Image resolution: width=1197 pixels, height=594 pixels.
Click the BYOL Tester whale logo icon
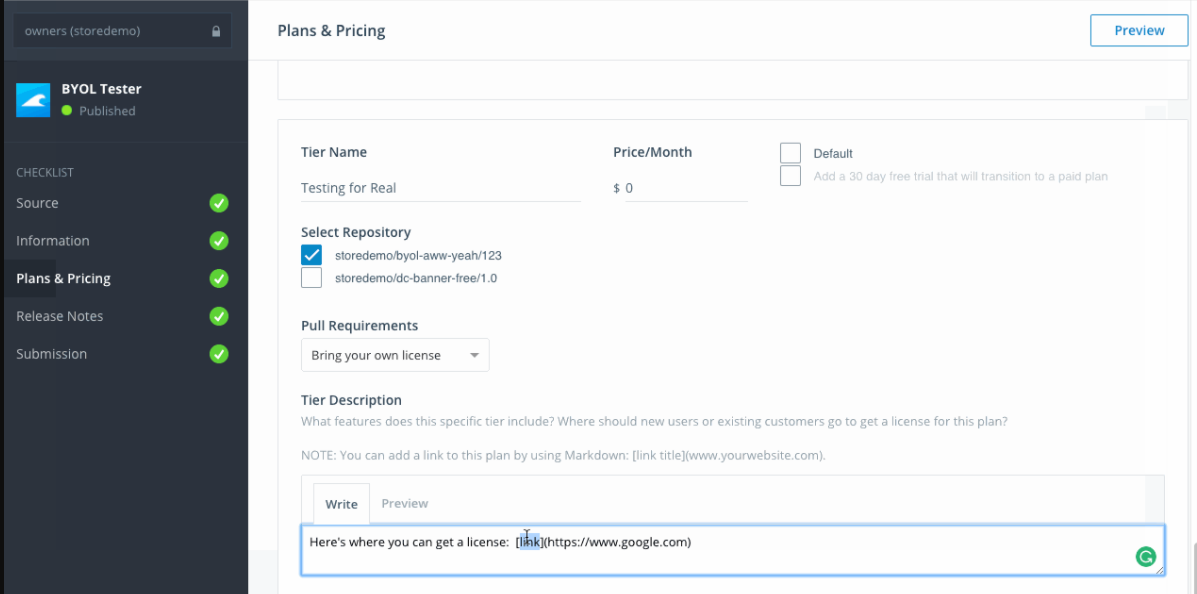click(x=33, y=99)
